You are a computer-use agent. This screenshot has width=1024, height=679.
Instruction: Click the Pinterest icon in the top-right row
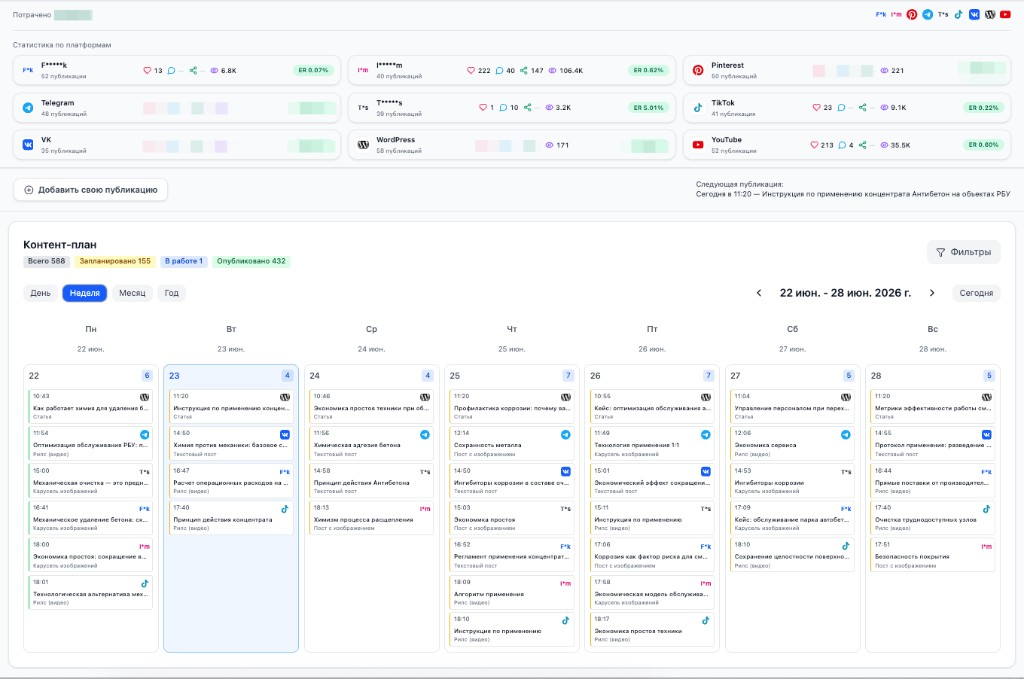tap(912, 14)
